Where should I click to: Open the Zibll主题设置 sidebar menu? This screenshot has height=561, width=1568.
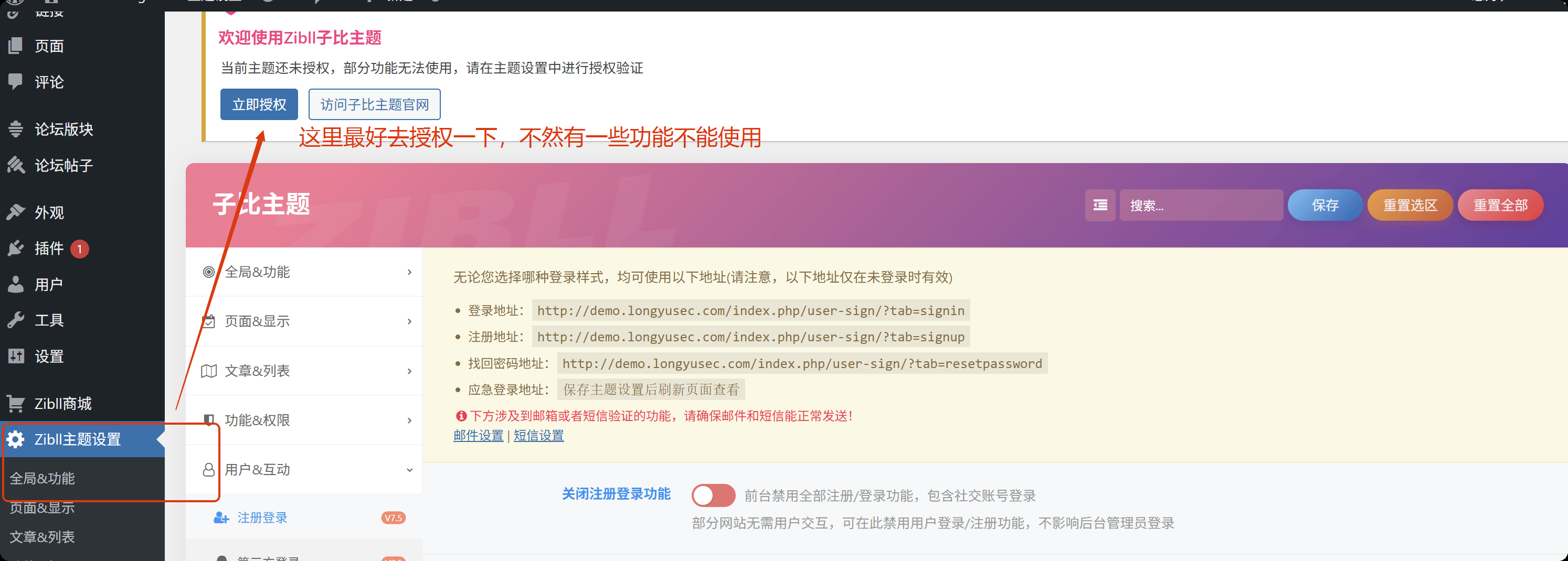pos(78,439)
